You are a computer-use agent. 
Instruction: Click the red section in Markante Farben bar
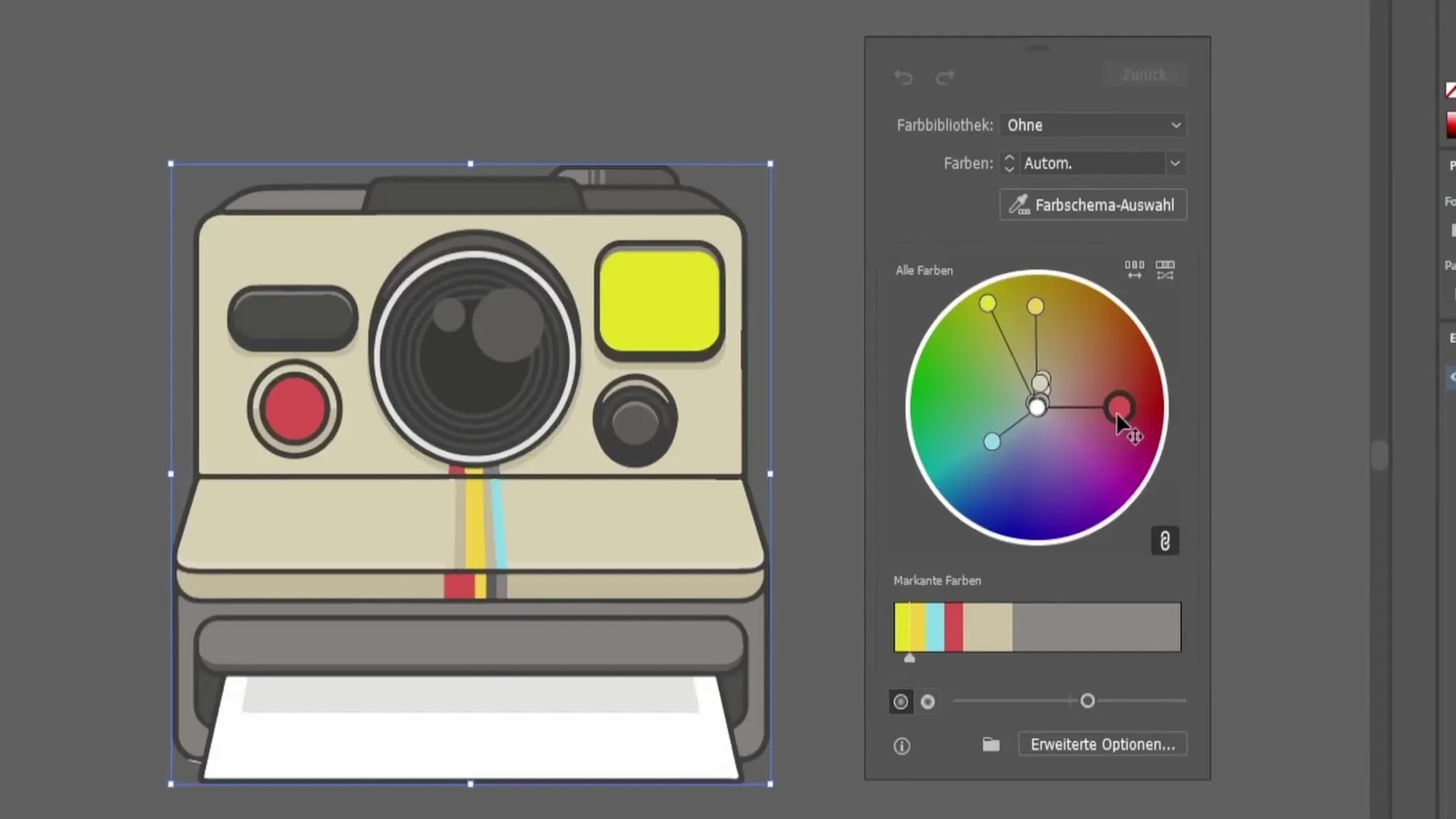click(954, 627)
